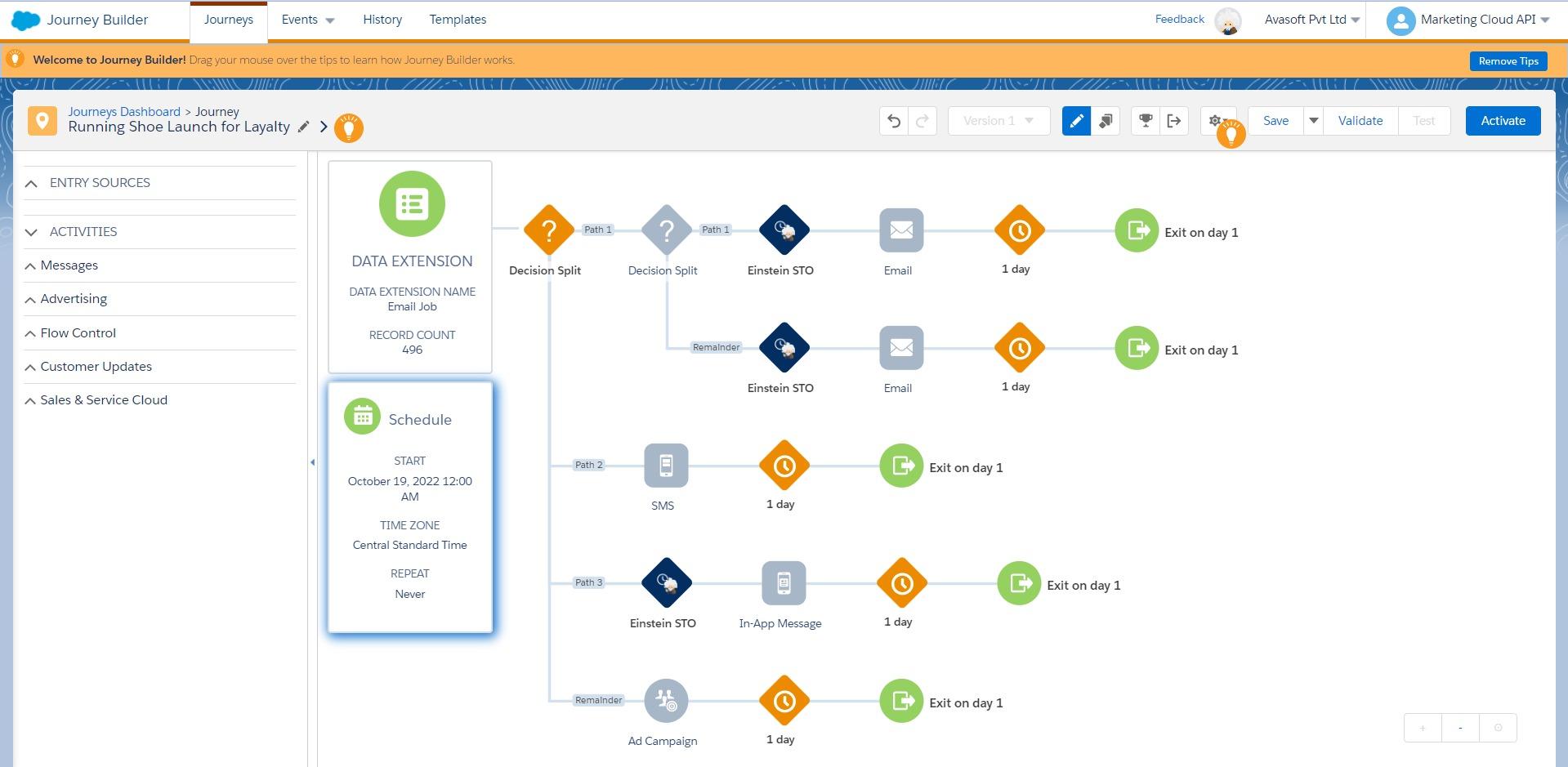Click the Data Extension entry source icon
Screen dimensions: 1568x767
coord(412,204)
